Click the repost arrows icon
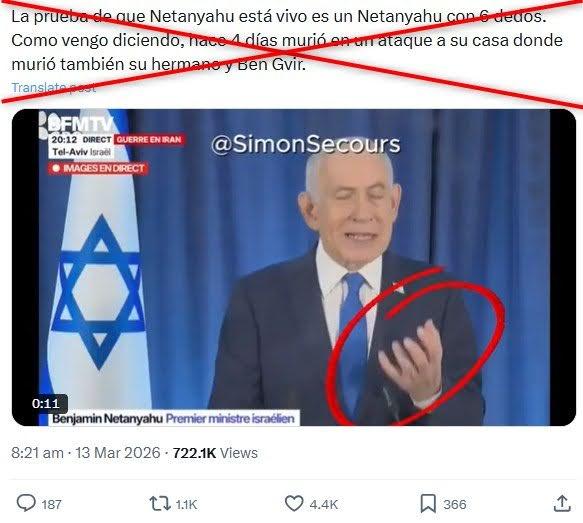This screenshot has height=523, width=583. (160, 504)
